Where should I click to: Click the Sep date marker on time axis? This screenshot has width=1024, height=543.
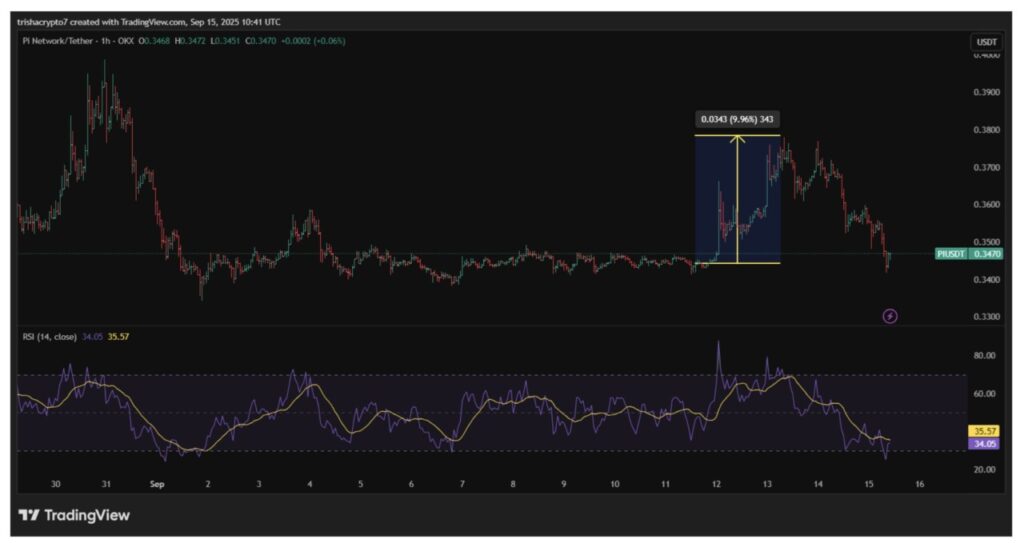coord(156,483)
